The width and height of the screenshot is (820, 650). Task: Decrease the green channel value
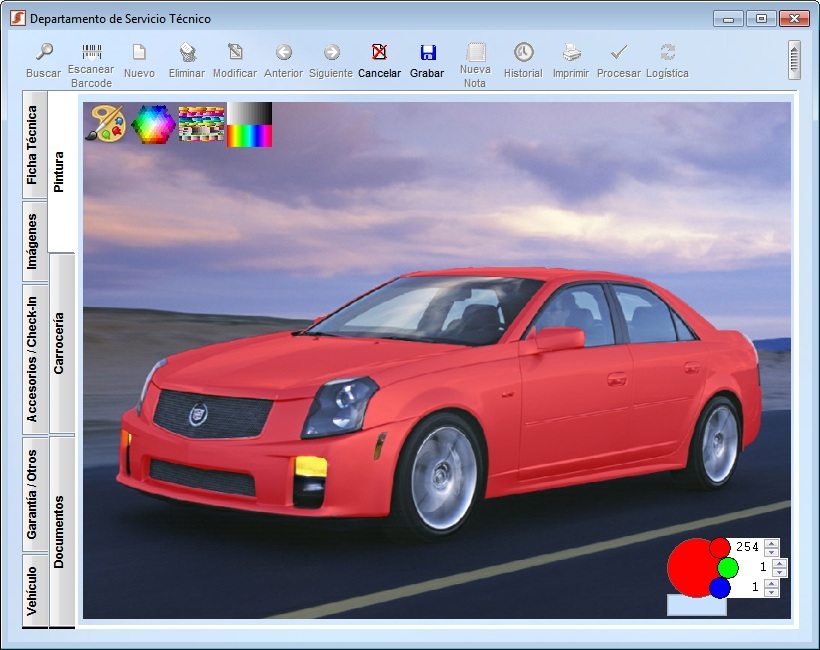(x=780, y=573)
